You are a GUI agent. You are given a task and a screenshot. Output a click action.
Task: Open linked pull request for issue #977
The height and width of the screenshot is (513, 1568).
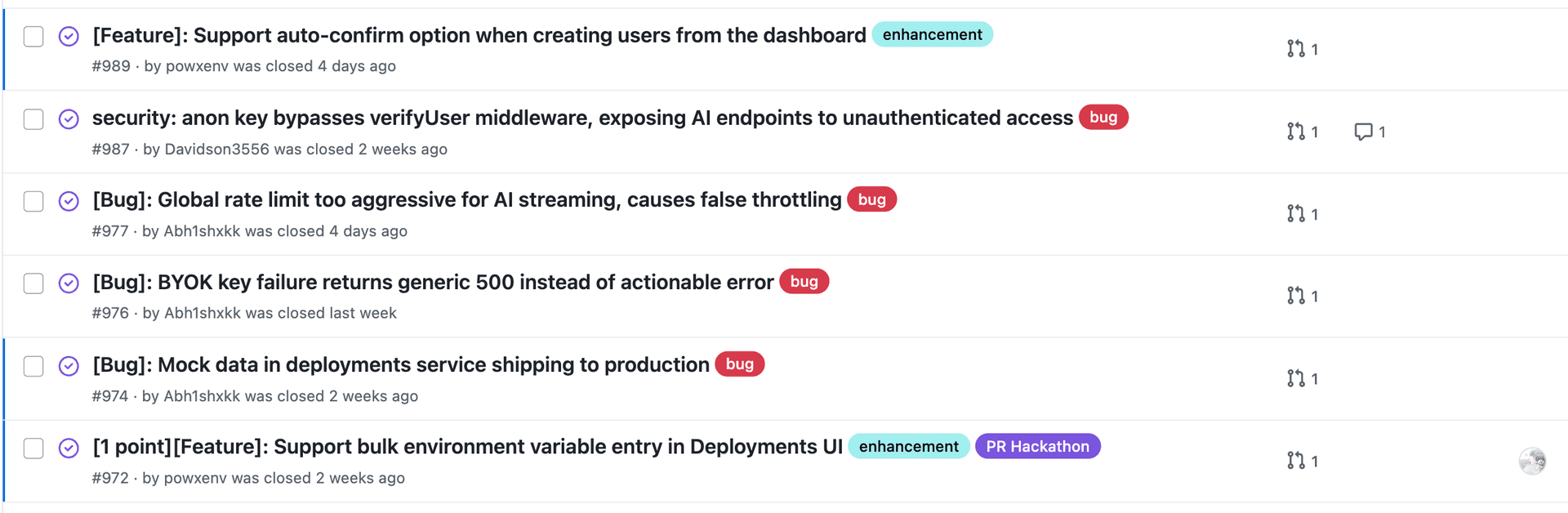(x=1302, y=214)
